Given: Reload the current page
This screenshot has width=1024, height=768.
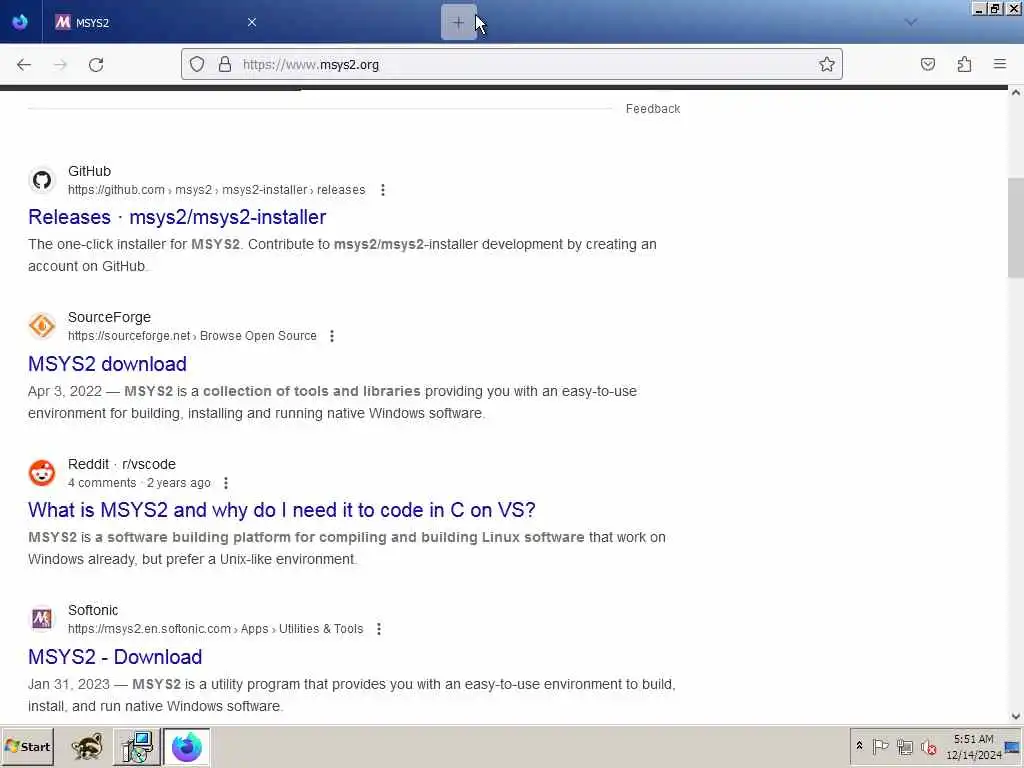Looking at the screenshot, I should pos(96,65).
